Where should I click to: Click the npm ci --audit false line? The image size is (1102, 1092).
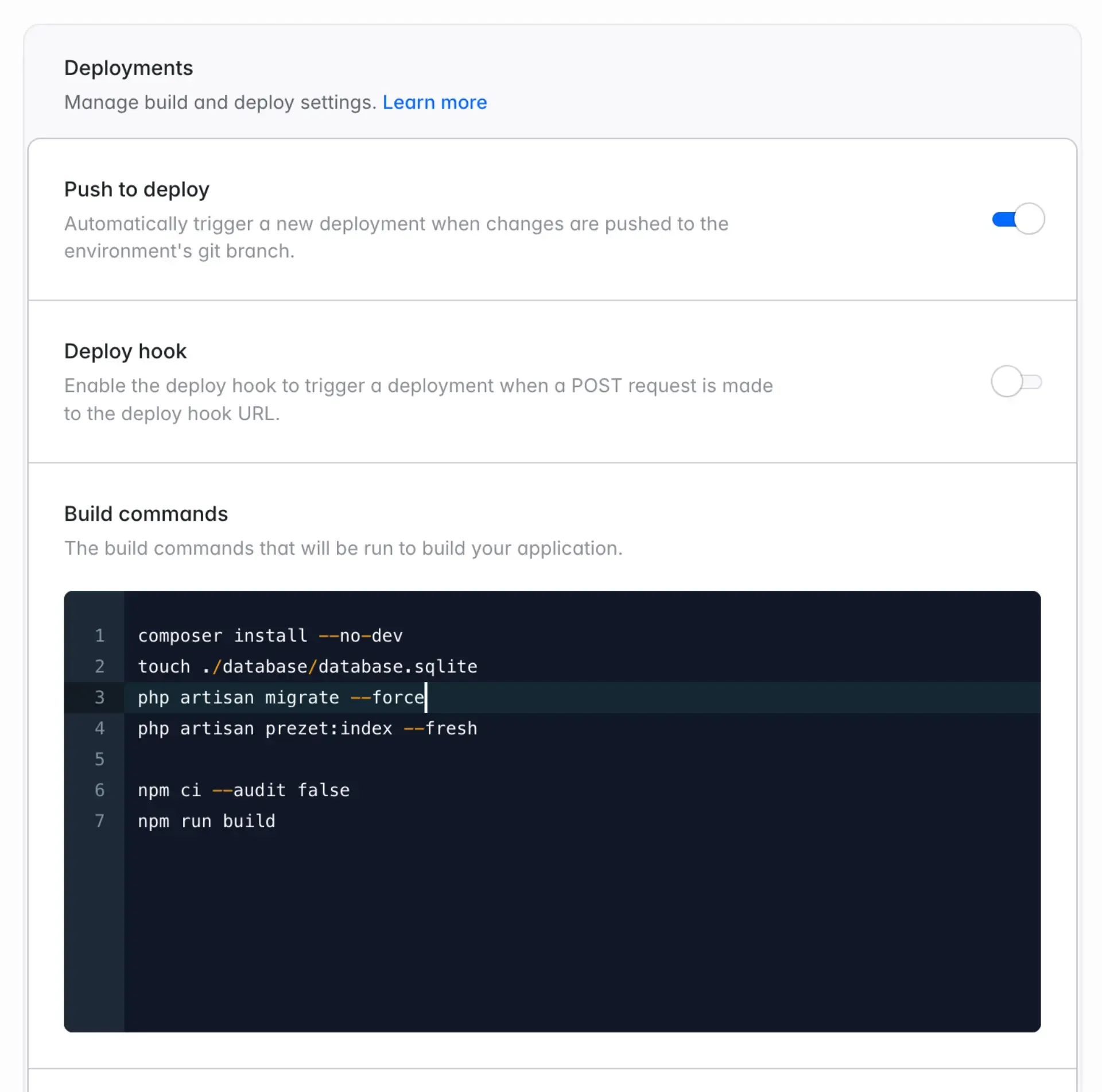point(243,791)
